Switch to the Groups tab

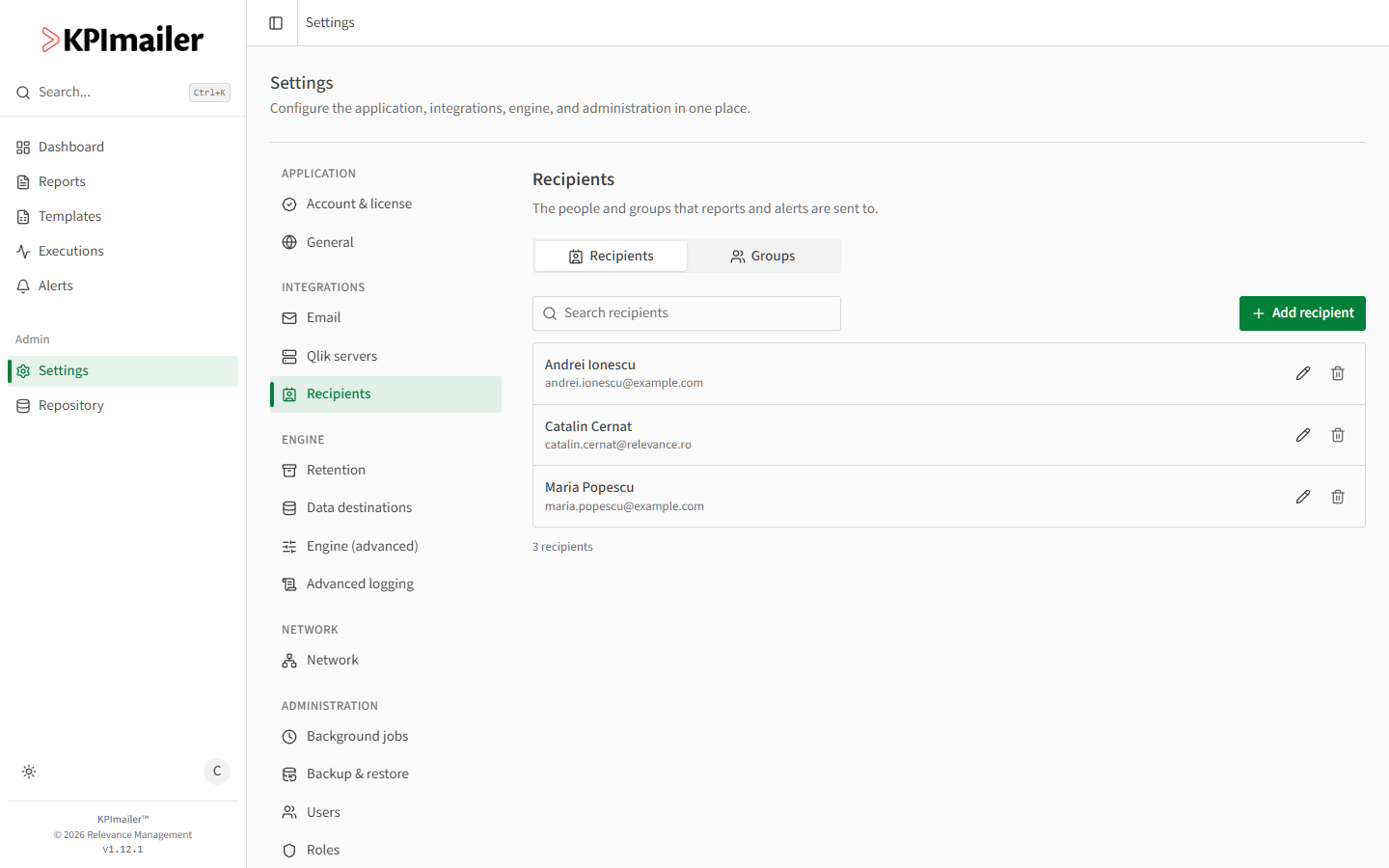click(763, 256)
